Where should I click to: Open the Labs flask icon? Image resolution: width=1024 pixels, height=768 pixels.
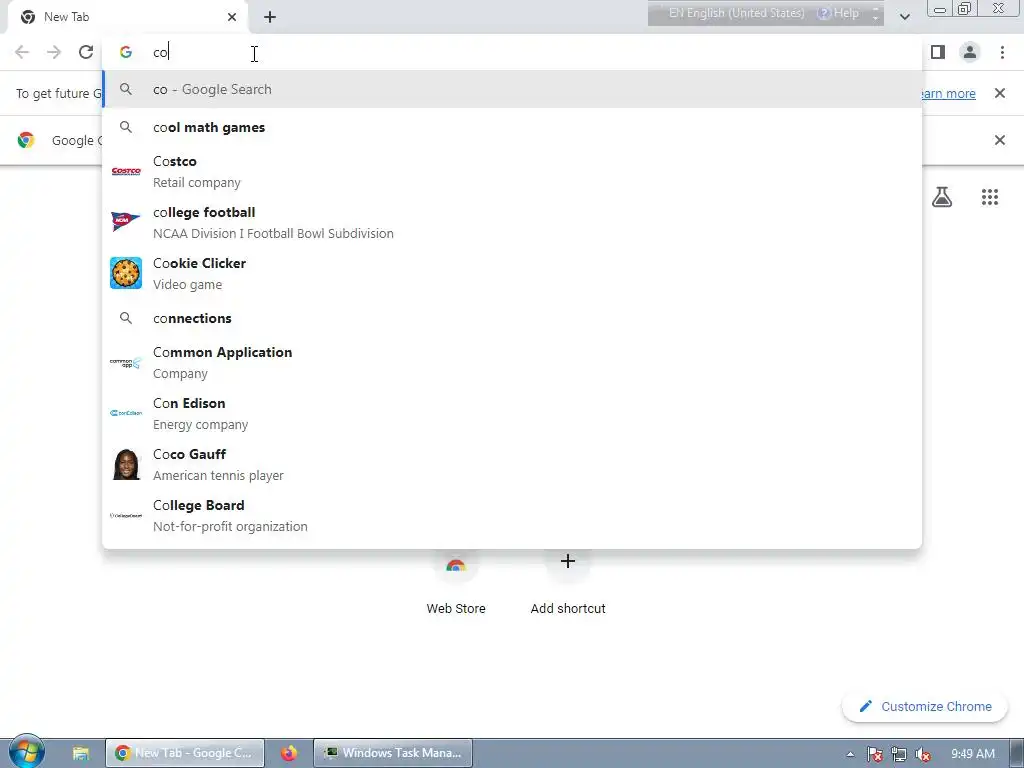(x=942, y=197)
